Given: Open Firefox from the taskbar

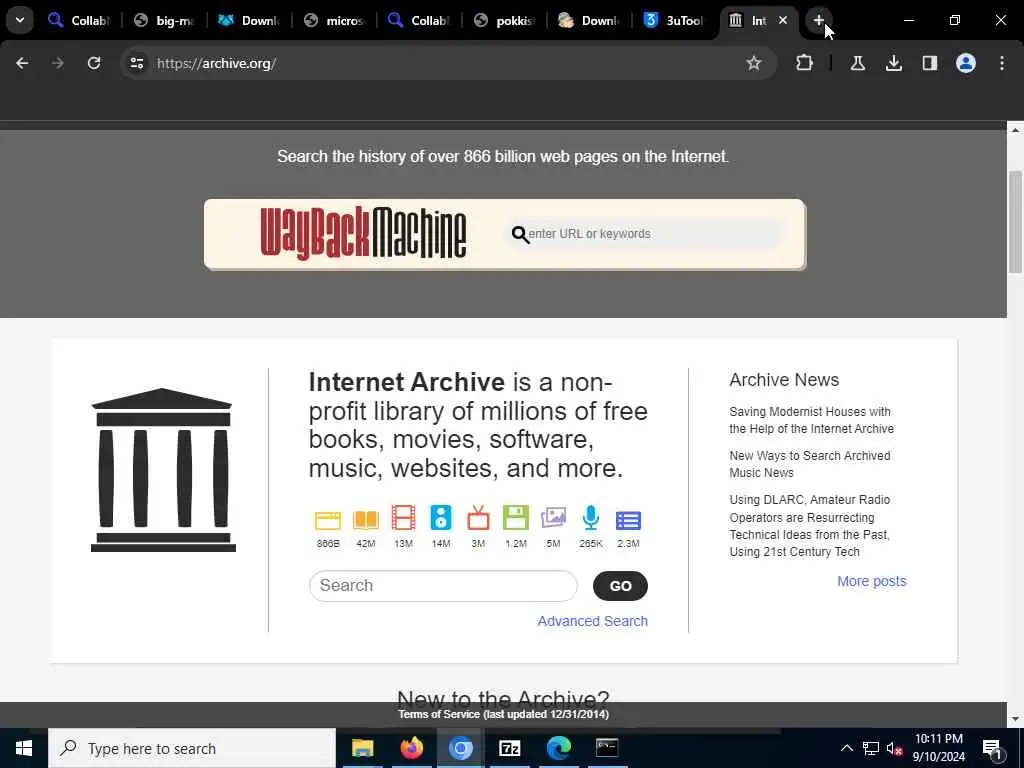Looking at the screenshot, I should 411,748.
